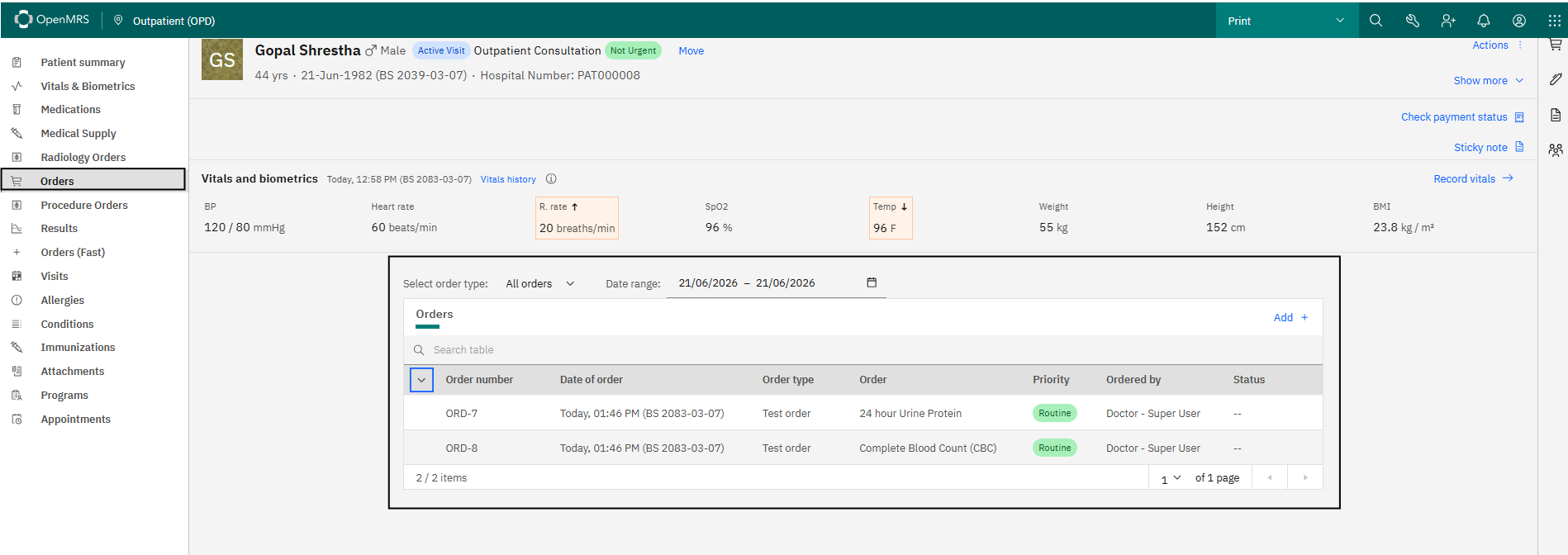The width and height of the screenshot is (1568, 555).
Task: Click the Actions overflow menu icon
Action: (x=1520, y=45)
